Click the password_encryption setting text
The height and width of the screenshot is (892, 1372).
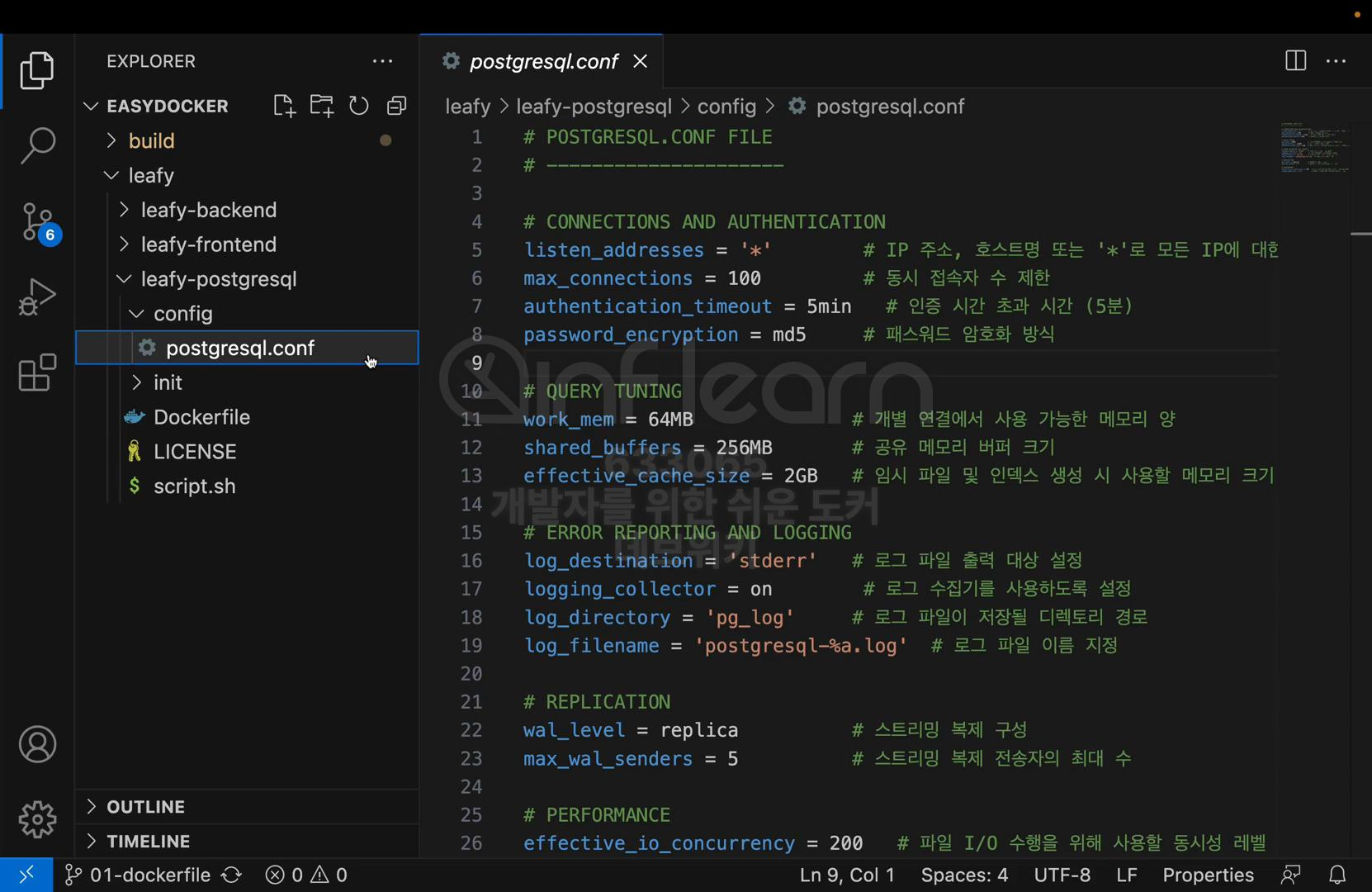[631, 334]
